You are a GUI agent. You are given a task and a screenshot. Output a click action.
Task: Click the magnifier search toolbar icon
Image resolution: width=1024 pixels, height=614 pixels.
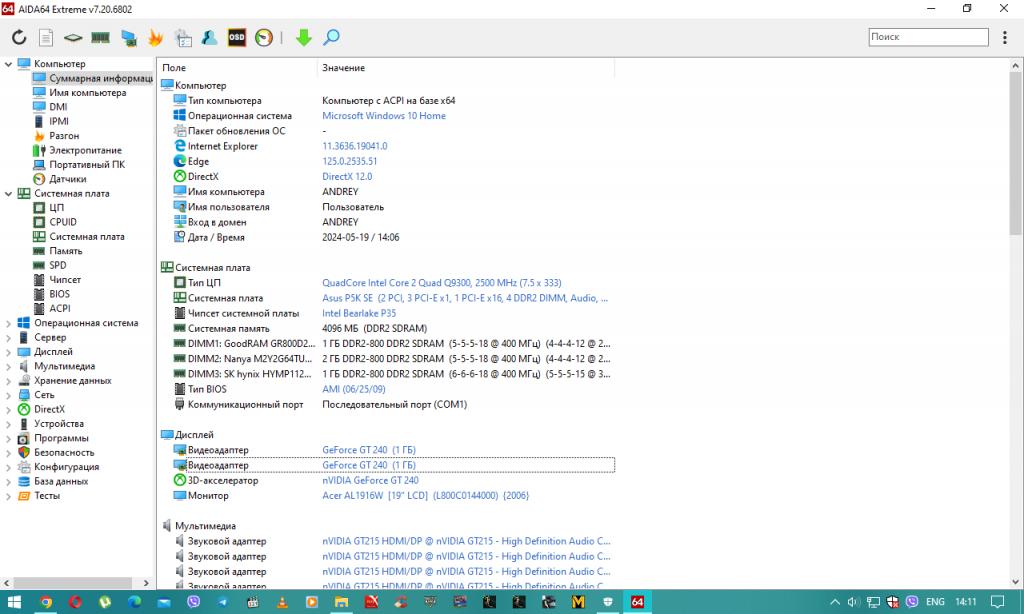point(331,38)
